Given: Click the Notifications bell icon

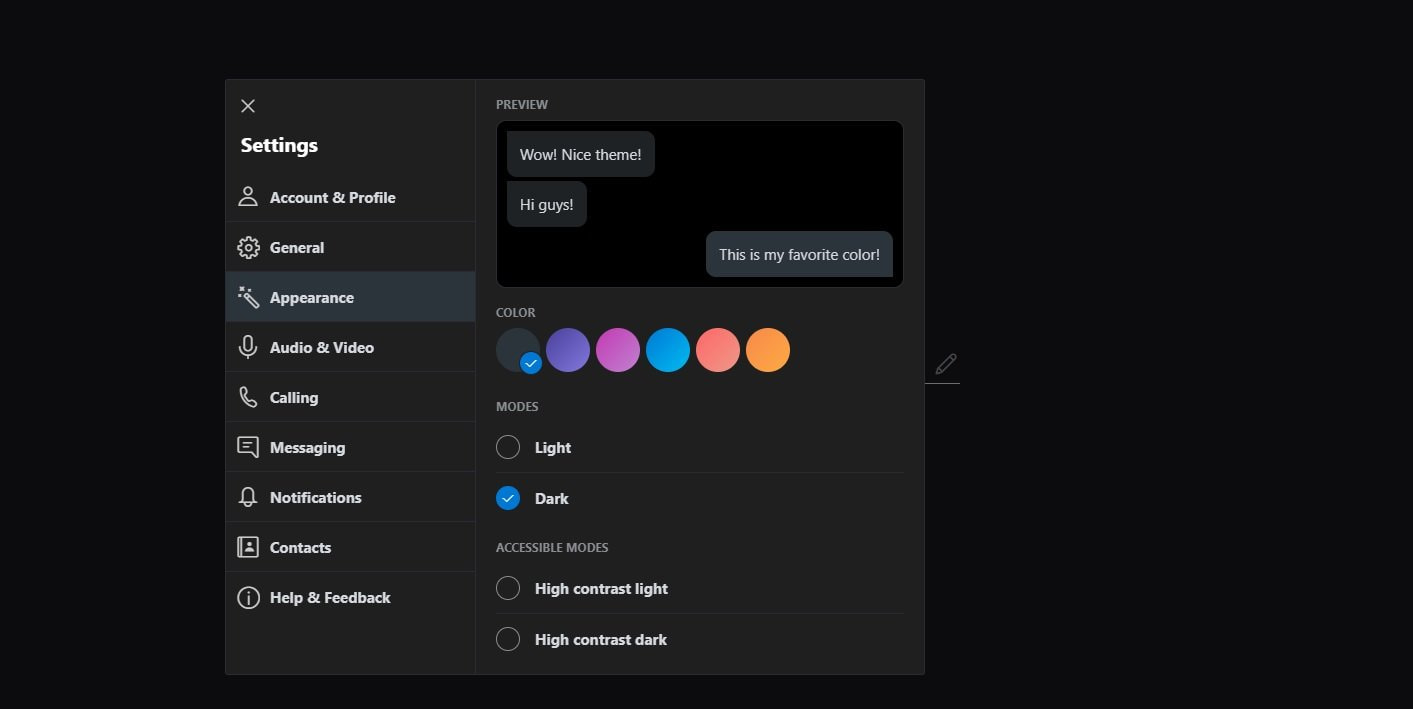Looking at the screenshot, I should coord(248,497).
